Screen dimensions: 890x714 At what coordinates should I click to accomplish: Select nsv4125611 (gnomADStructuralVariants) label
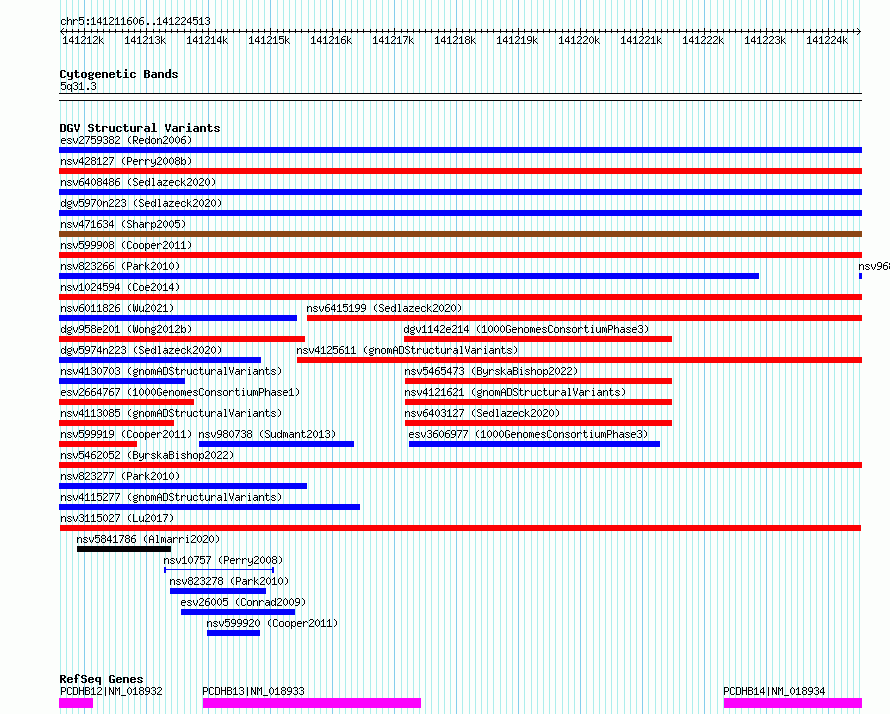pos(408,350)
